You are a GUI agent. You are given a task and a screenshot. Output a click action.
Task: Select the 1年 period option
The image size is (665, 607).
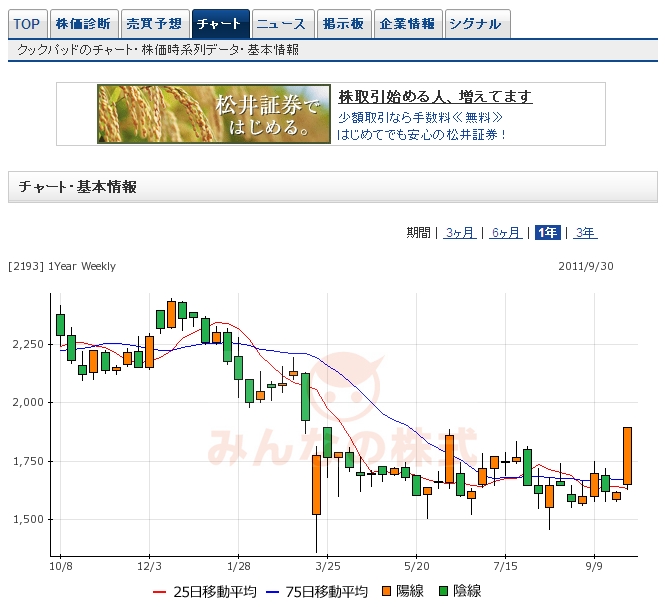point(548,233)
